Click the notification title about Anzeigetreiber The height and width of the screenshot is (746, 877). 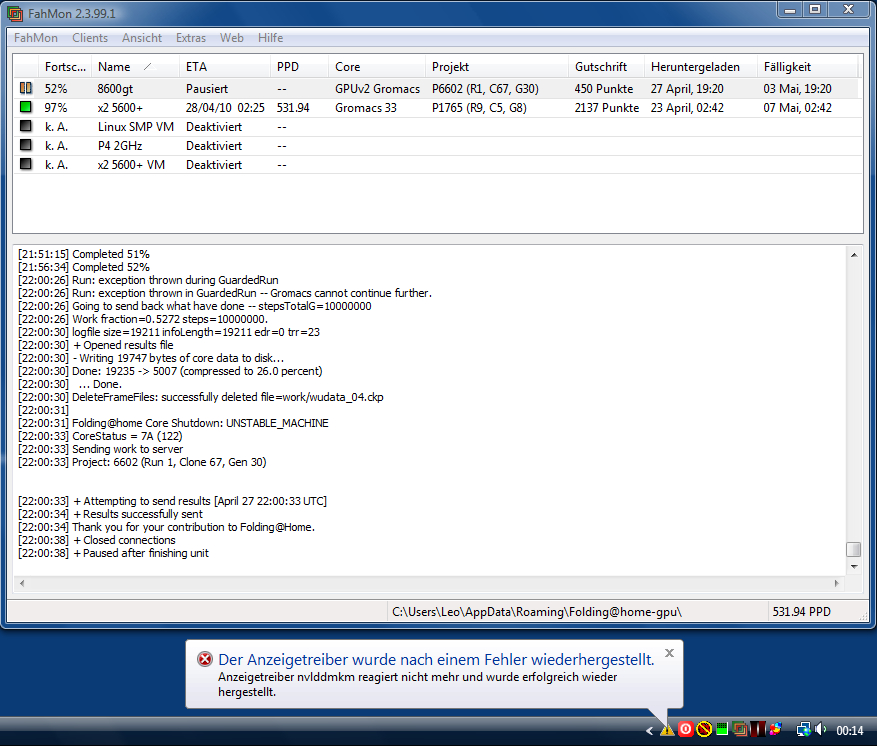coord(436,659)
